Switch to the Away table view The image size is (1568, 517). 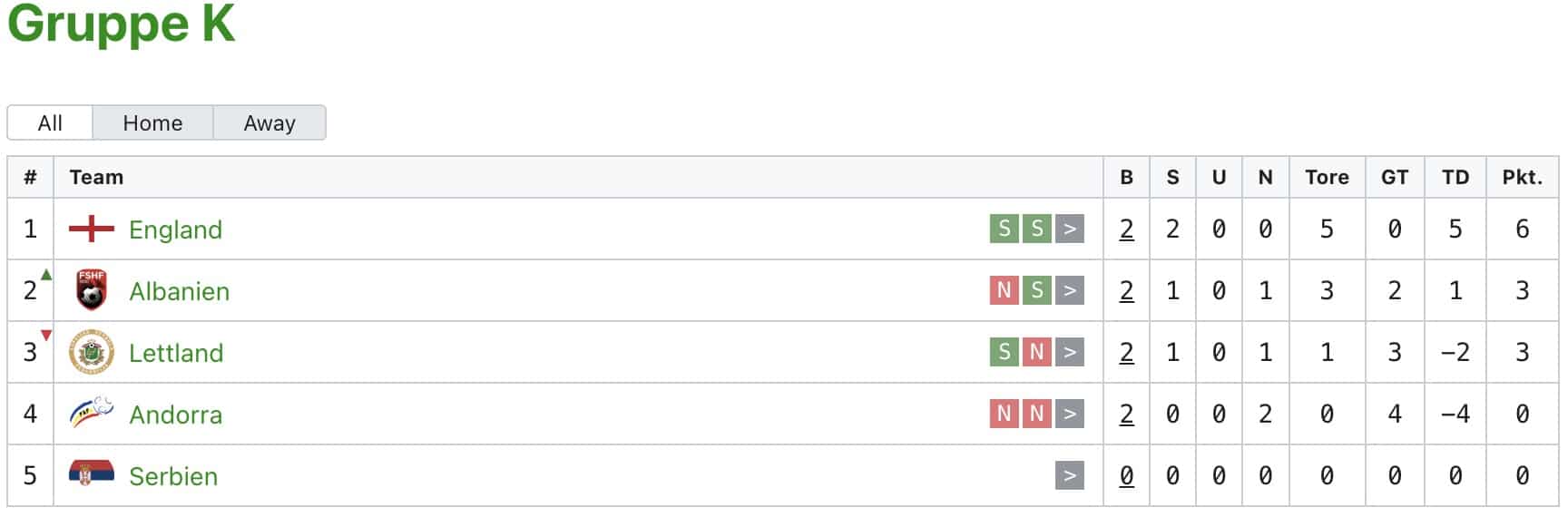[269, 122]
